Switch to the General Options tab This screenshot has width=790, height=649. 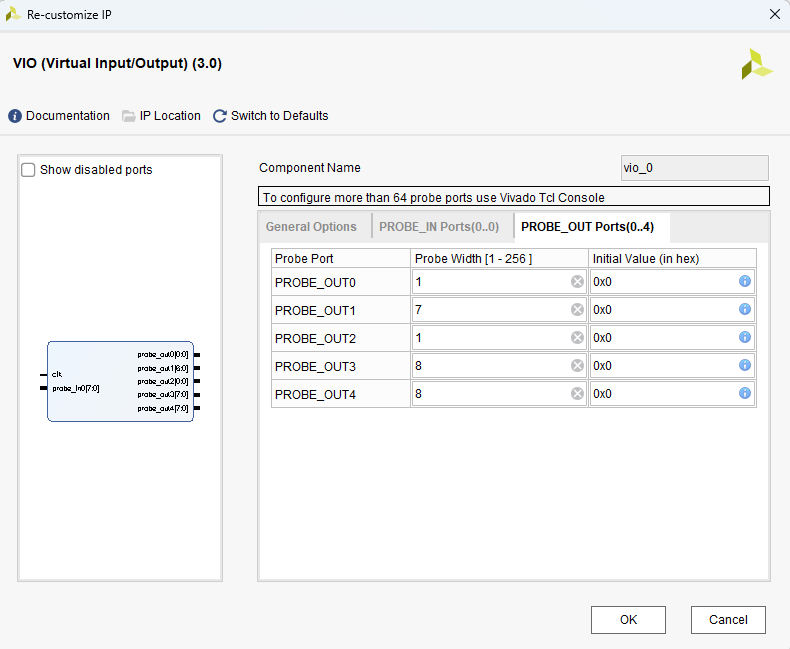pyautogui.click(x=311, y=227)
